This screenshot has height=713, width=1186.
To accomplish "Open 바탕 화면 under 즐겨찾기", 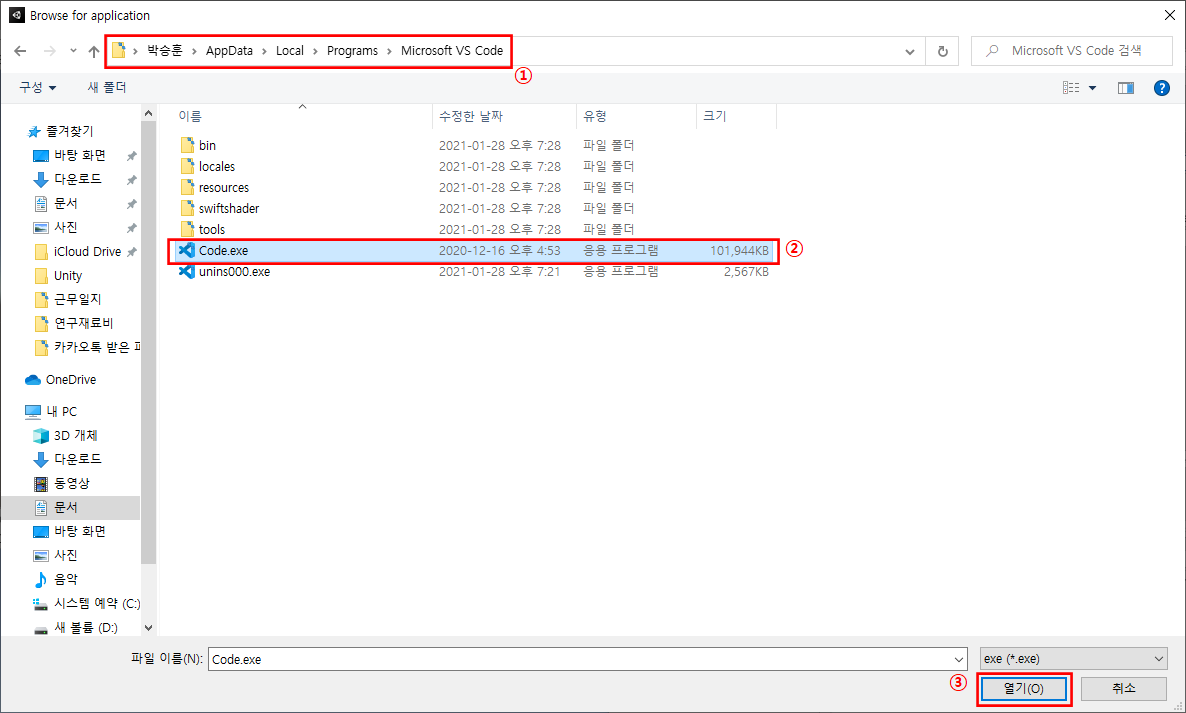I will [x=79, y=156].
